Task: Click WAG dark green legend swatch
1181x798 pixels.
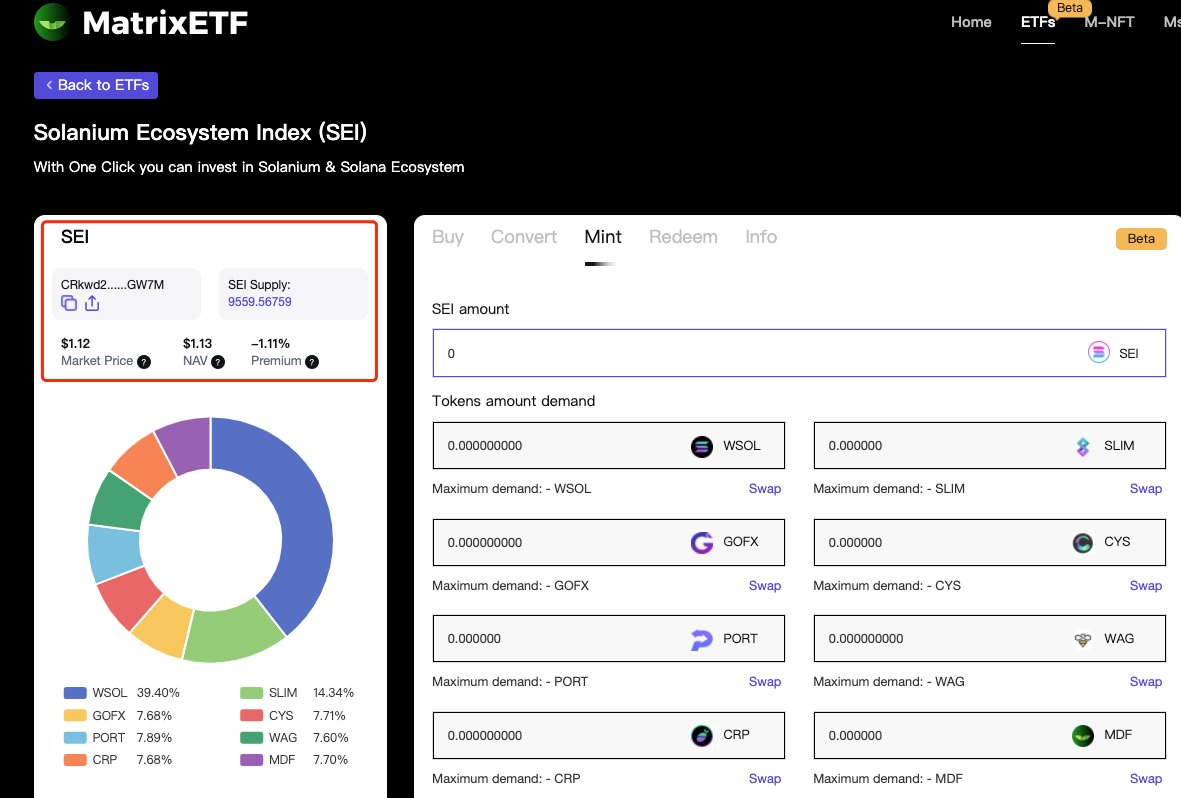Action: pyautogui.click(x=252, y=738)
